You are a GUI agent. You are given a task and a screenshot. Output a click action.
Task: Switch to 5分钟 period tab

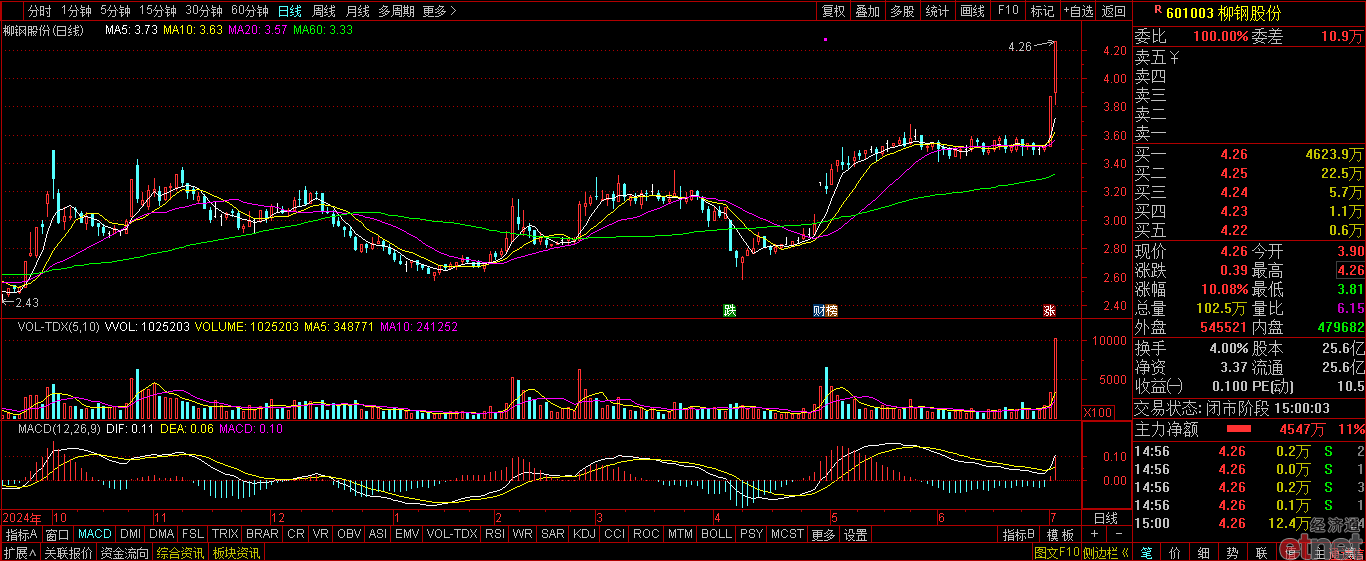pyautogui.click(x=115, y=11)
